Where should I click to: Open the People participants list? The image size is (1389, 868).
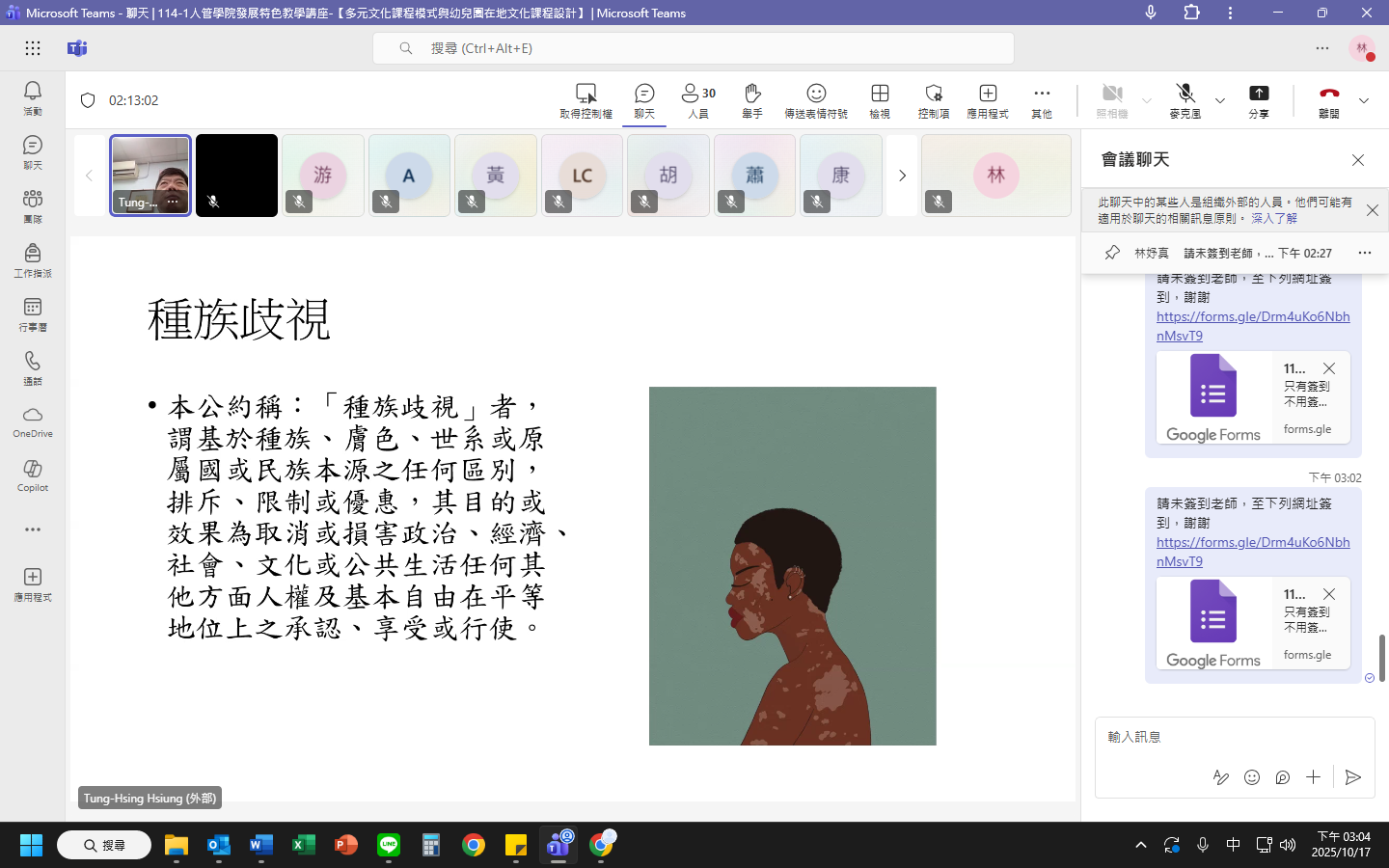(x=698, y=99)
